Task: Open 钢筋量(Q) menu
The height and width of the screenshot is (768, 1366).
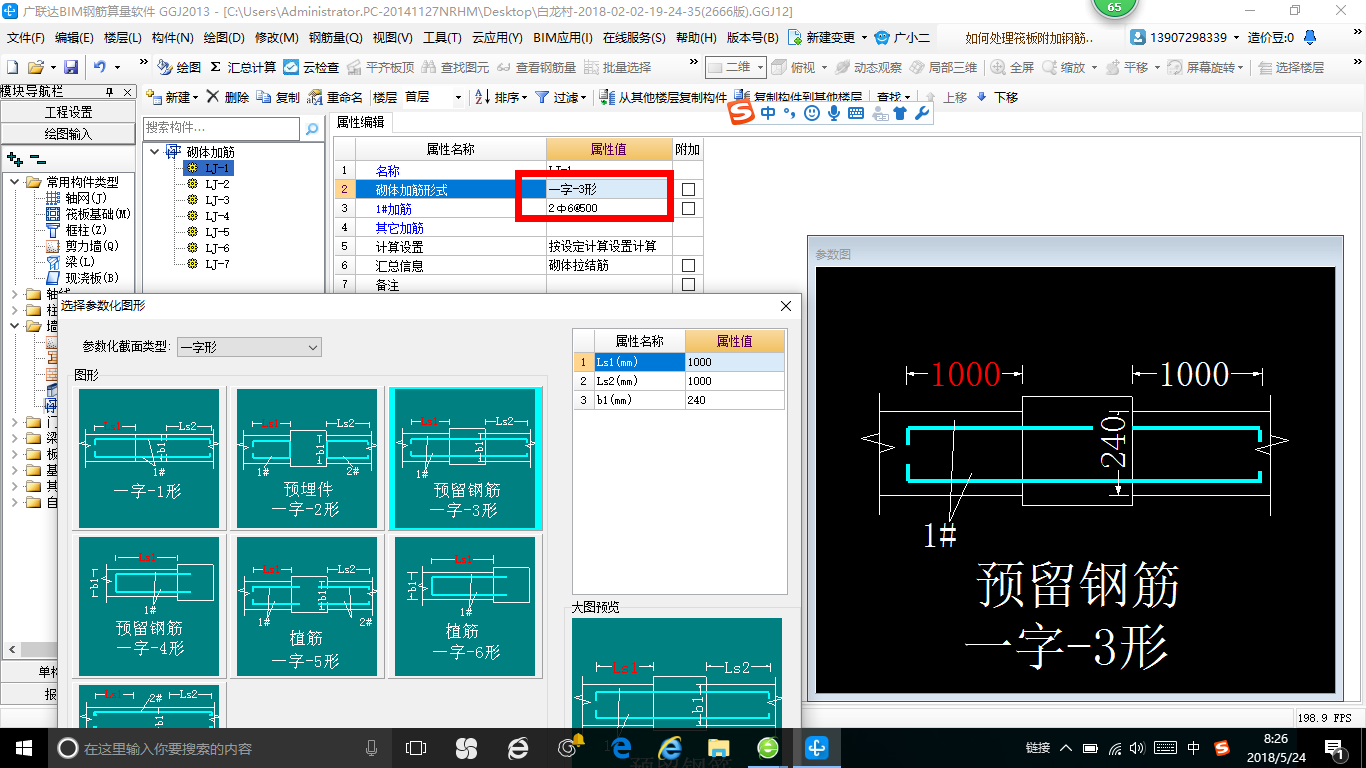Action: [x=335, y=38]
